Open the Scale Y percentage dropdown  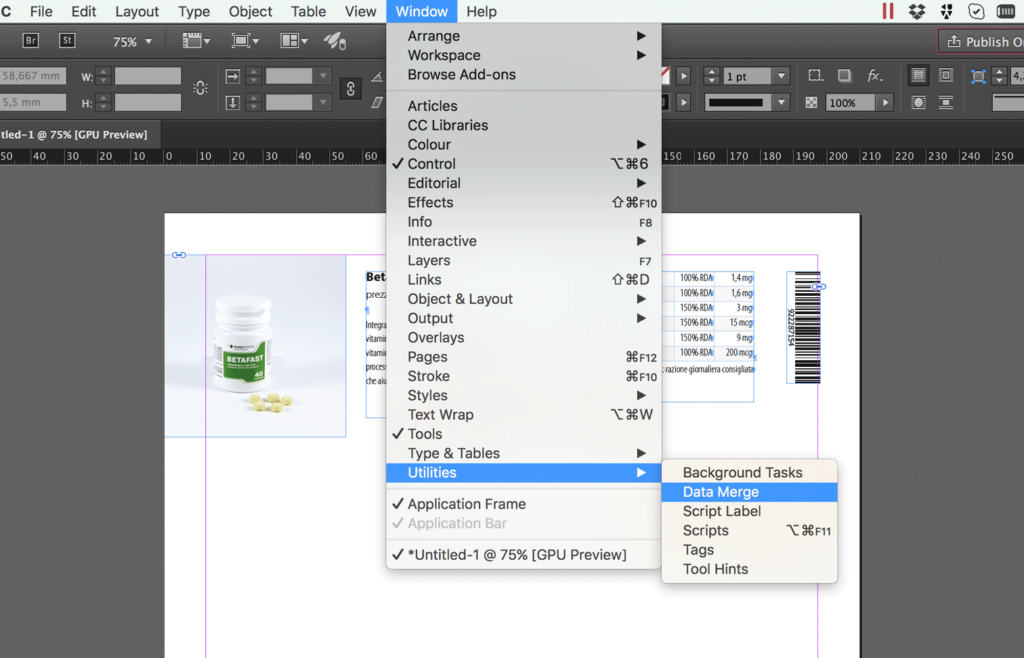323,102
